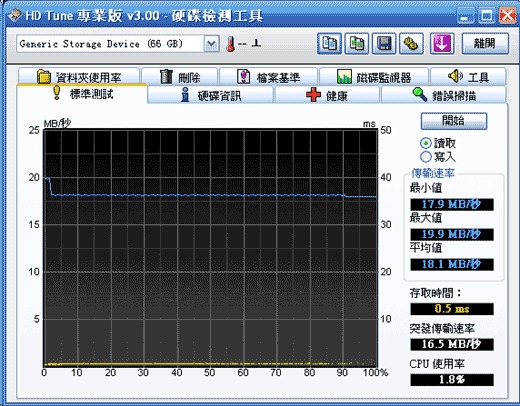
Task: Click the 存取時間 label
Action: [x=435, y=293]
